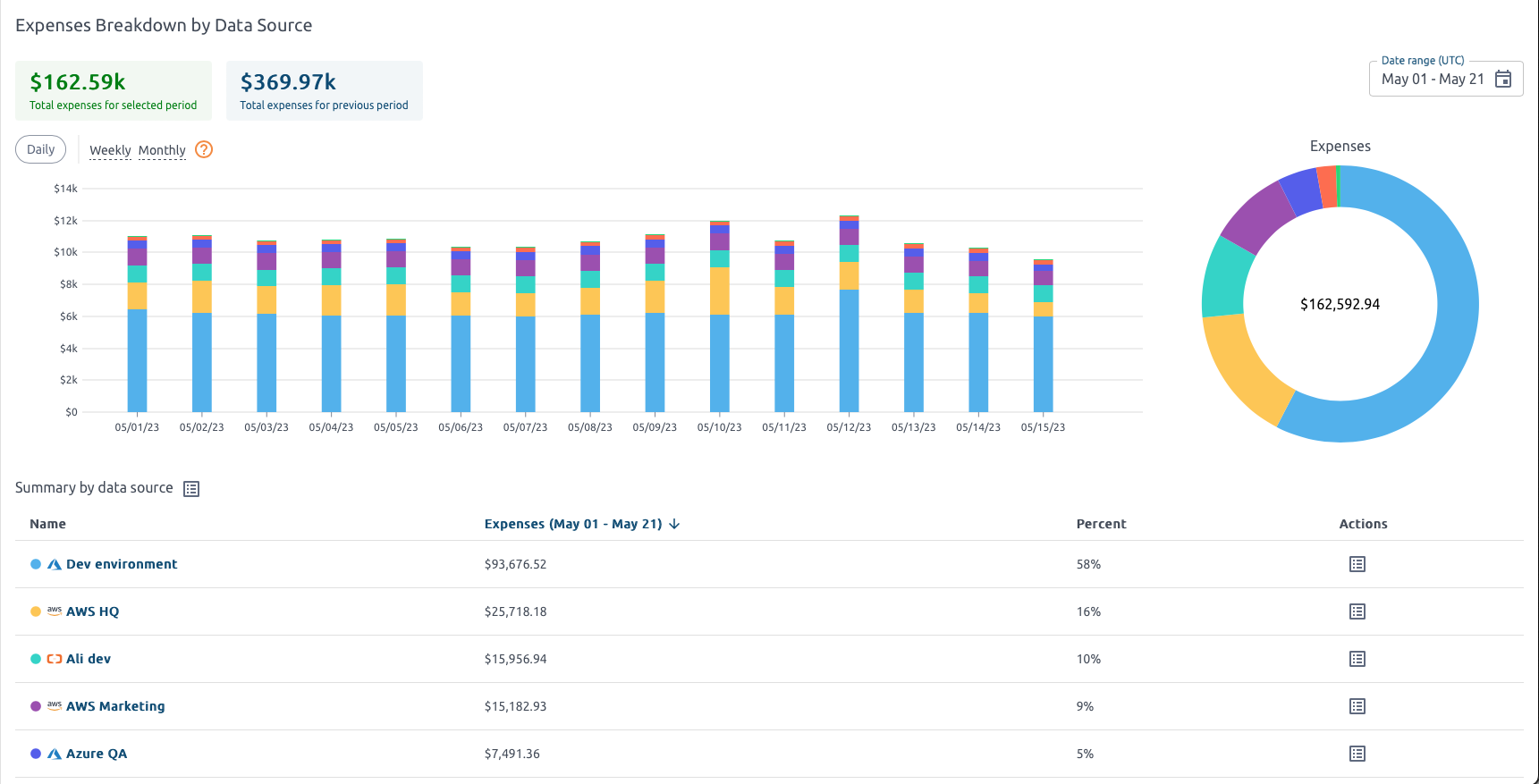Click the 05/12/23 bar in the chart

coord(849,340)
